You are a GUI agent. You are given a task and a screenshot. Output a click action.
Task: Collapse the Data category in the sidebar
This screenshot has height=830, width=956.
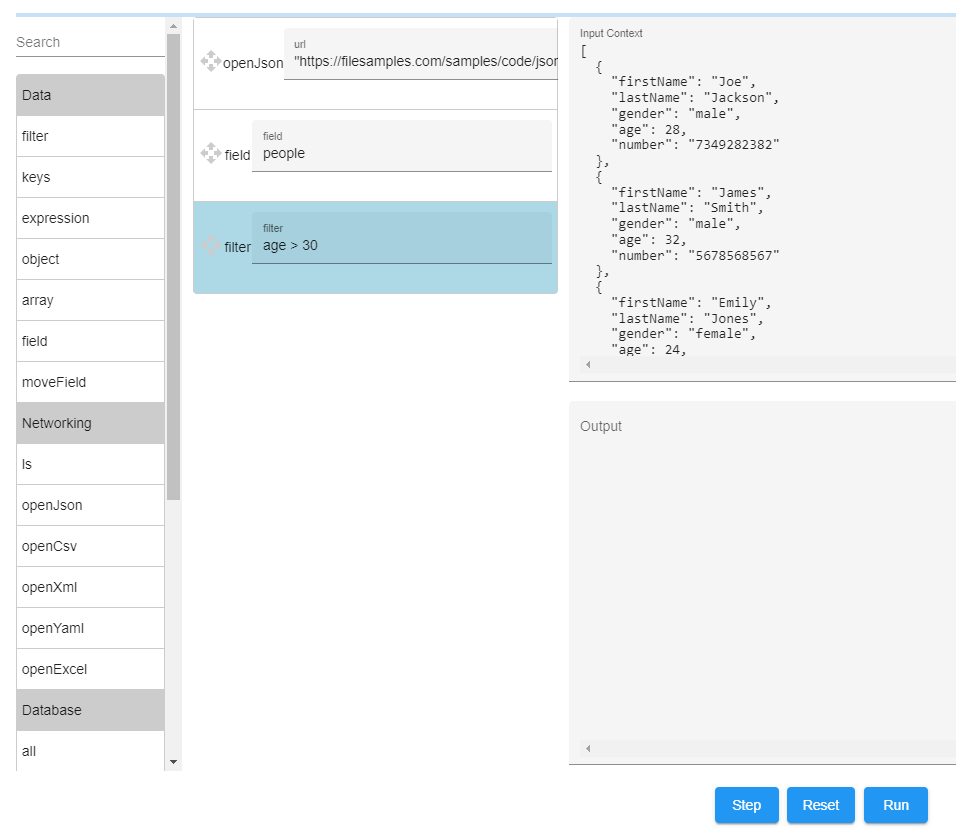pos(90,94)
